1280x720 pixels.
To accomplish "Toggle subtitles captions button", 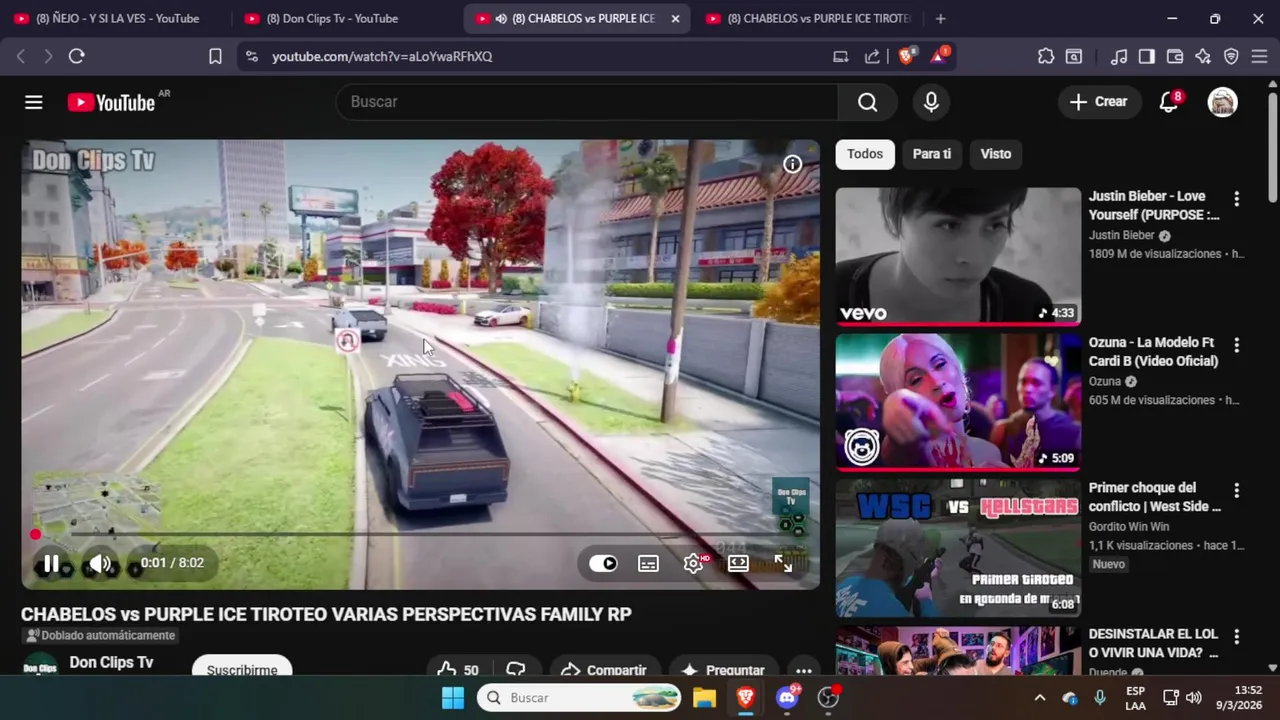I will pos(648,563).
